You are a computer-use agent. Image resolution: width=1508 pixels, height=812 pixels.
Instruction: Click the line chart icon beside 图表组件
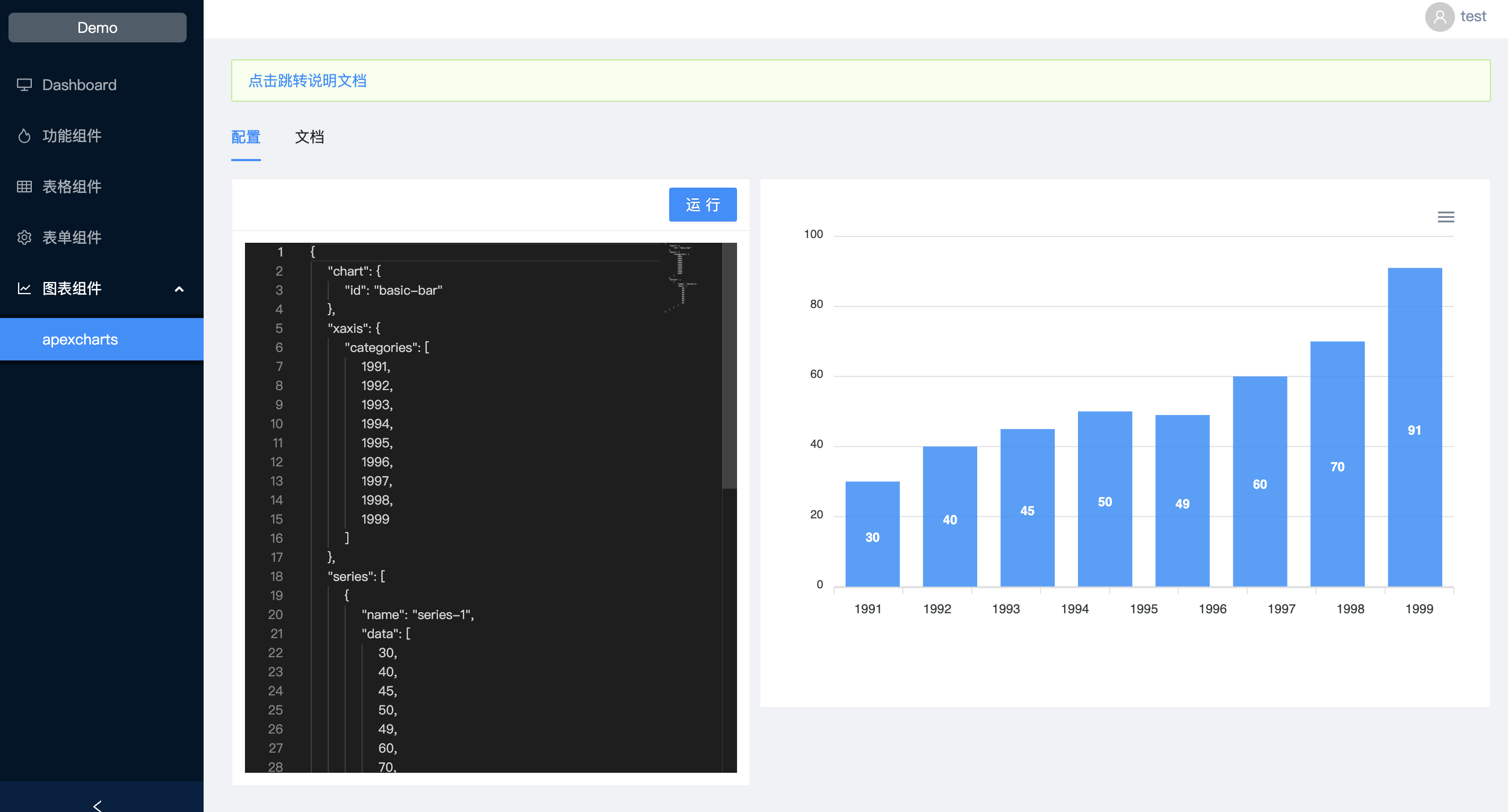pos(24,288)
